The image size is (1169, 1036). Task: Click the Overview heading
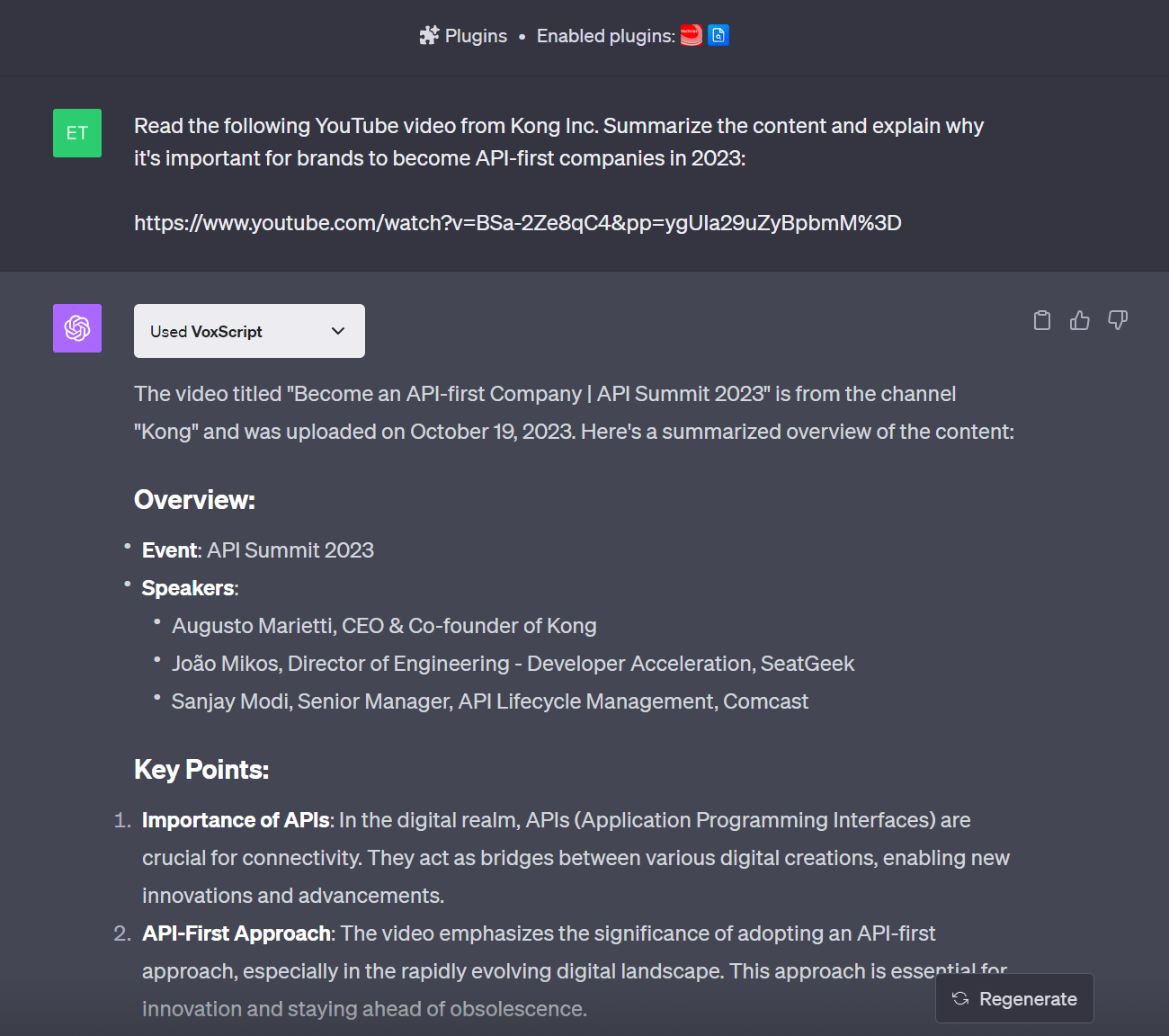pos(194,500)
